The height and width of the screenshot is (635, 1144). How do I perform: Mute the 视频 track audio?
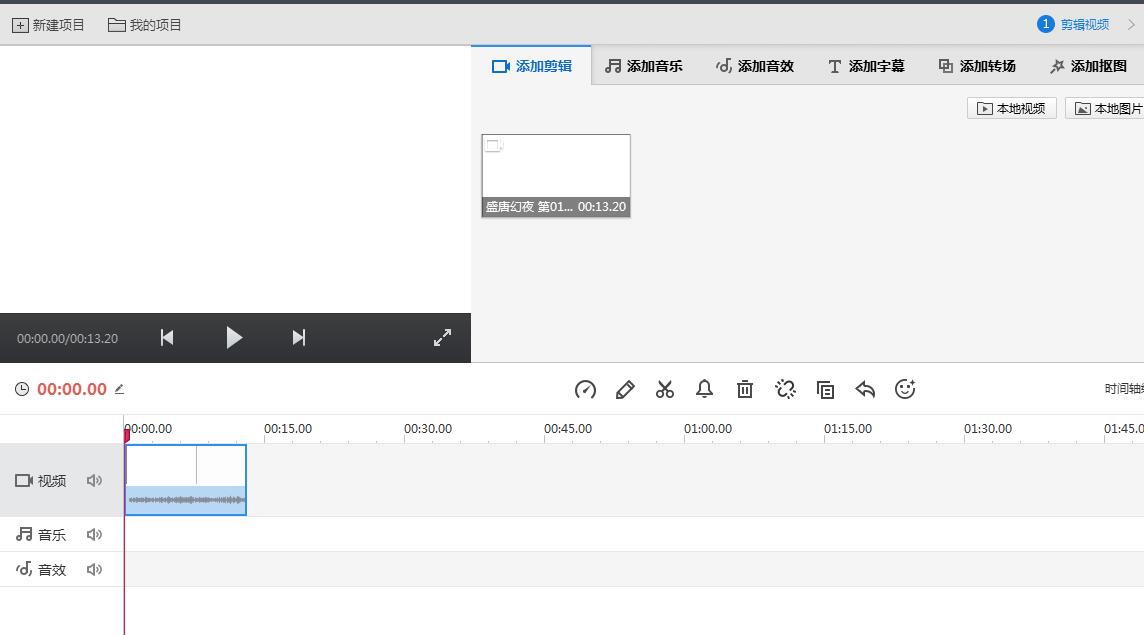(94, 480)
